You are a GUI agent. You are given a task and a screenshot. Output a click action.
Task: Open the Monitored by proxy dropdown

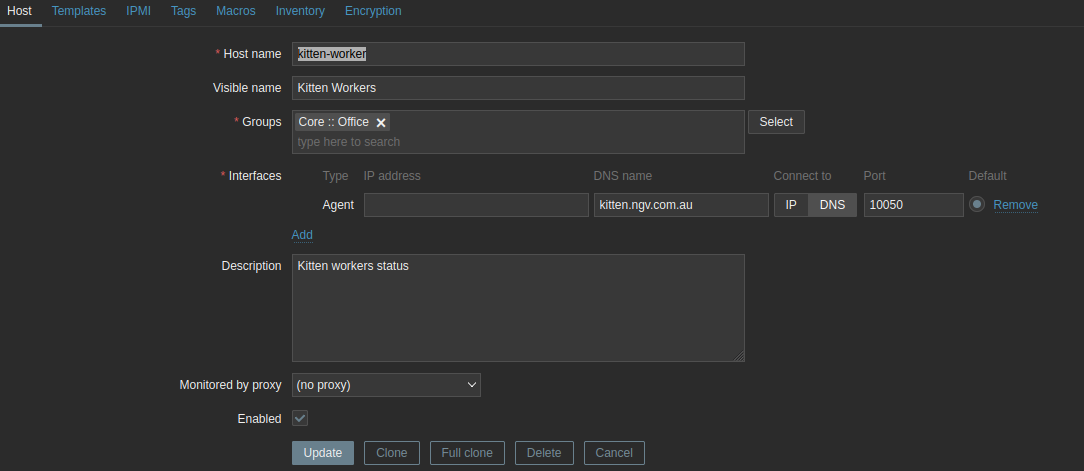pyautogui.click(x=386, y=385)
